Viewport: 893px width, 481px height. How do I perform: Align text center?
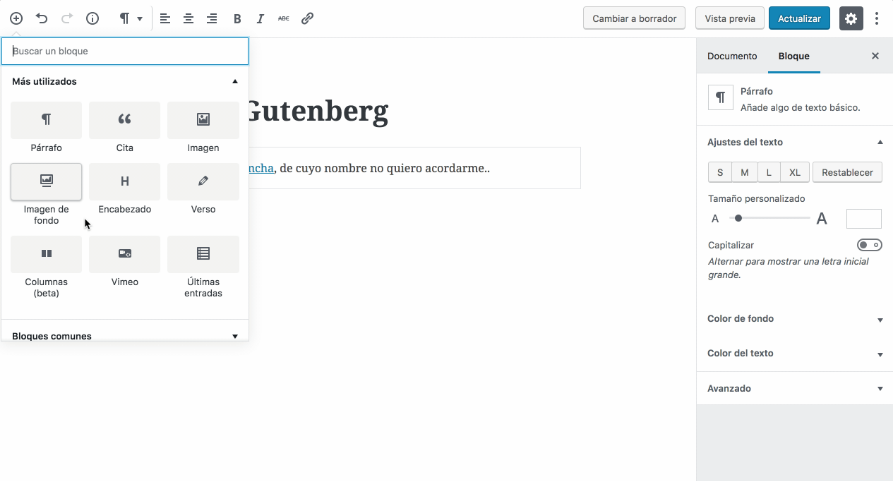click(x=188, y=18)
